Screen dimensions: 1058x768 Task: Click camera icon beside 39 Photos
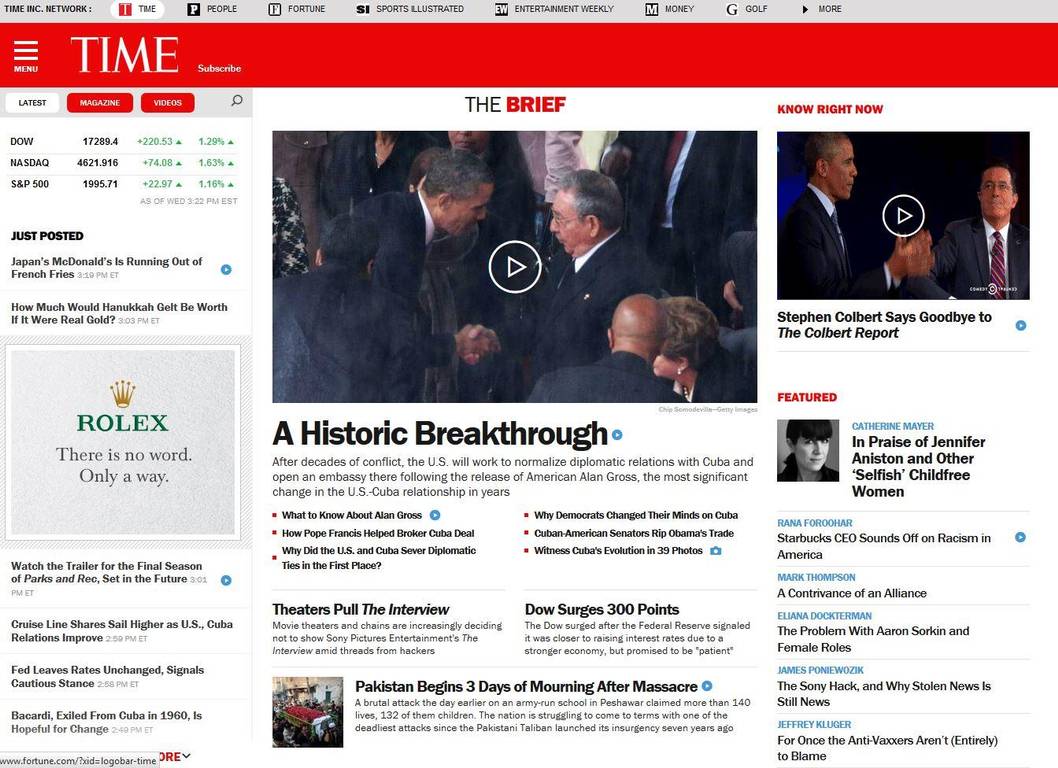coord(716,551)
